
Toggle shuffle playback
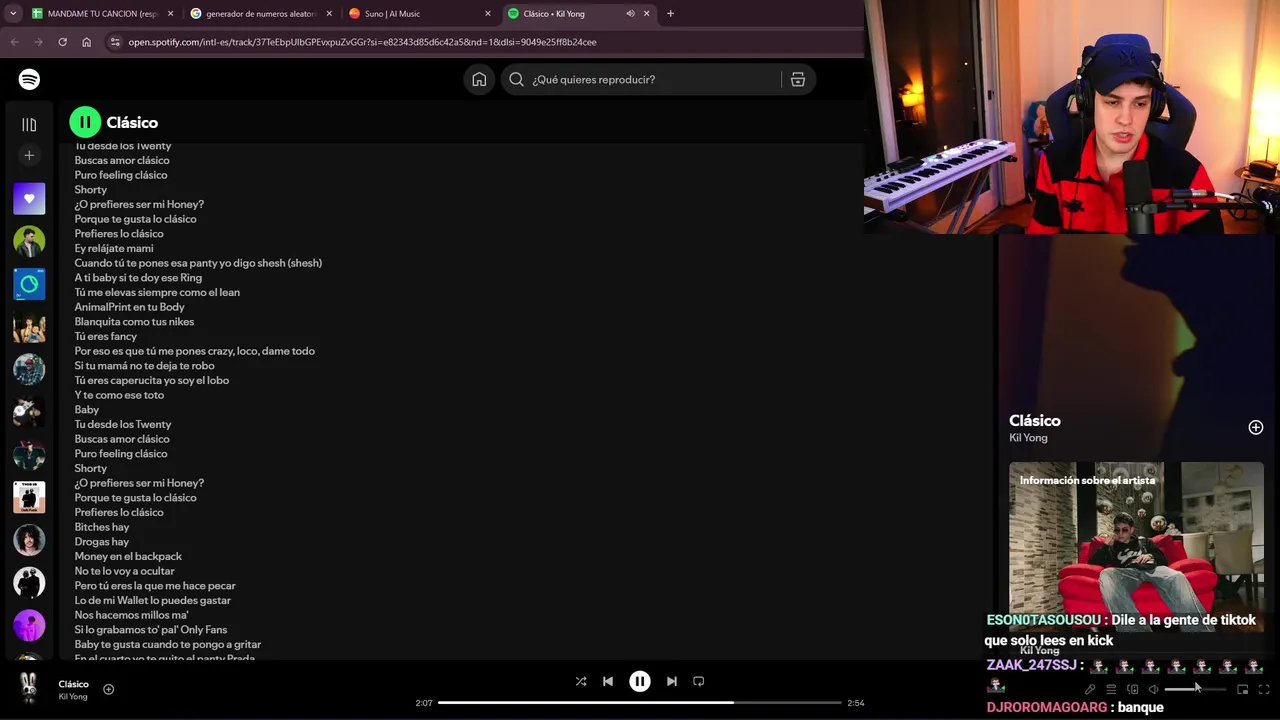(581, 681)
